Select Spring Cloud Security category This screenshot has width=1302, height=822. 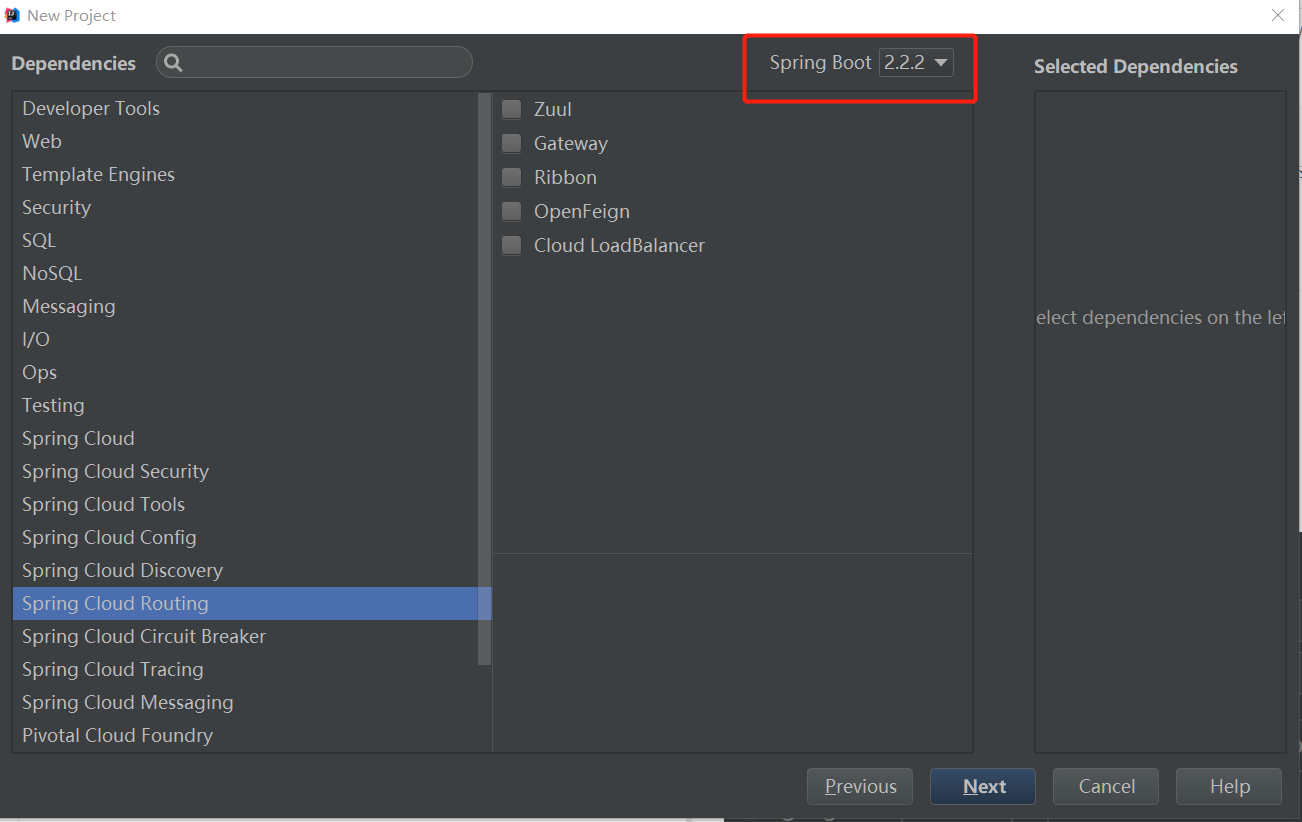245,471
